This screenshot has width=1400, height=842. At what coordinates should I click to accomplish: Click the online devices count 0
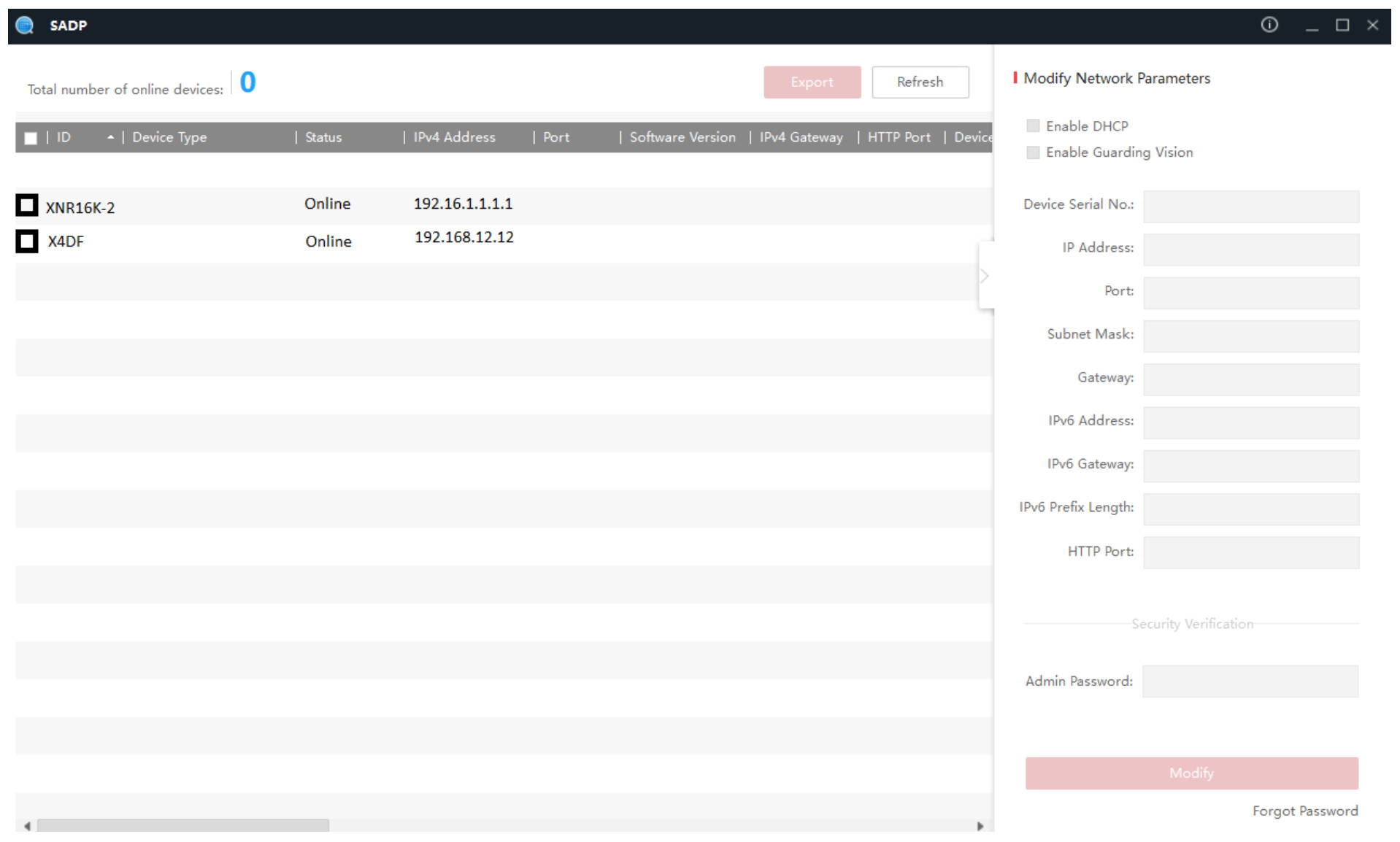[248, 82]
